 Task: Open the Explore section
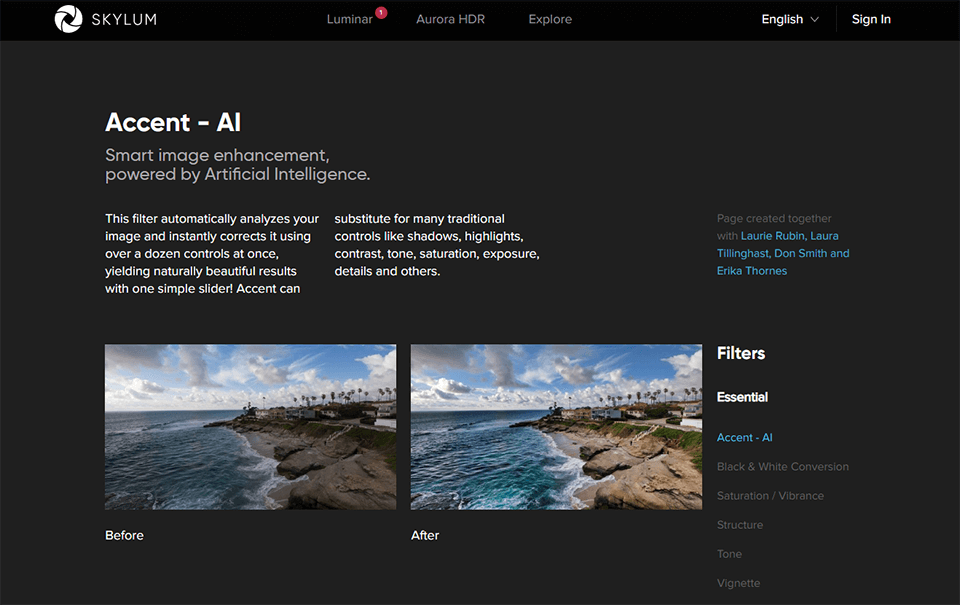click(549, 19)
